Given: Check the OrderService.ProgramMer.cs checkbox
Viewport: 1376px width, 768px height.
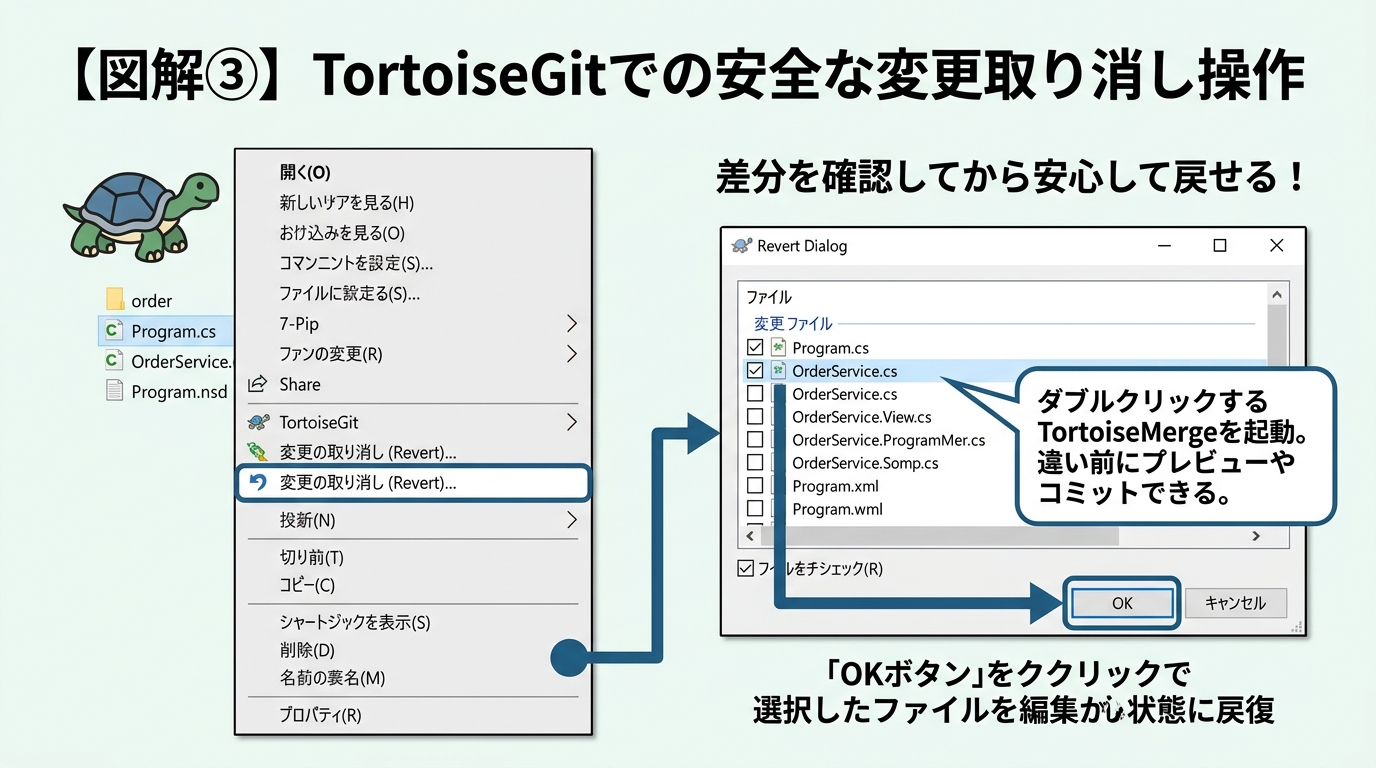Looking at the screenshot, I should click(x=755, y=440).
